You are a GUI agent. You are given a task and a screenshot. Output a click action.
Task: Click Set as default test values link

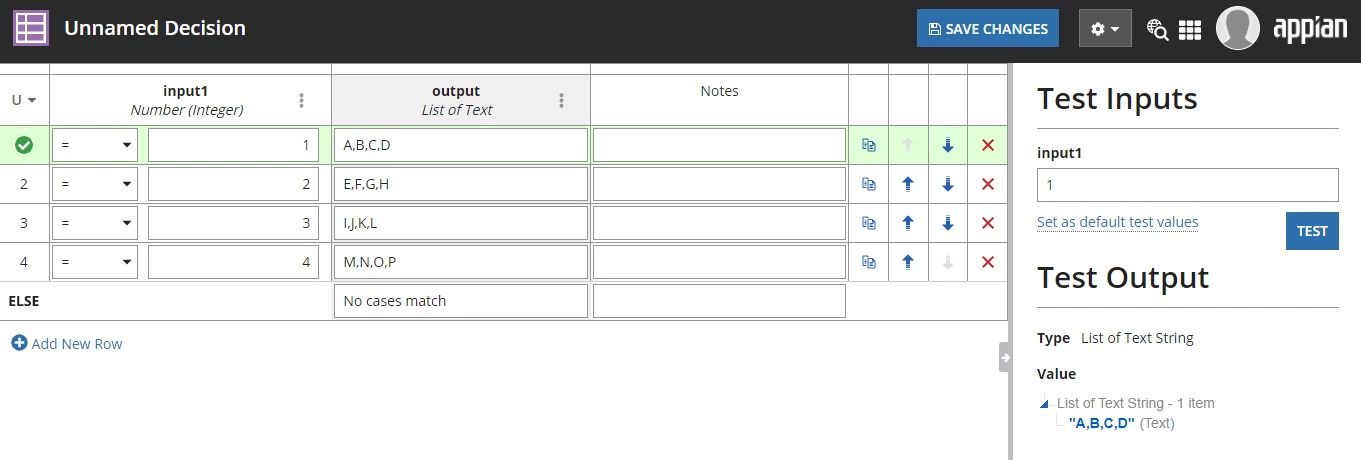[1117, 222]
